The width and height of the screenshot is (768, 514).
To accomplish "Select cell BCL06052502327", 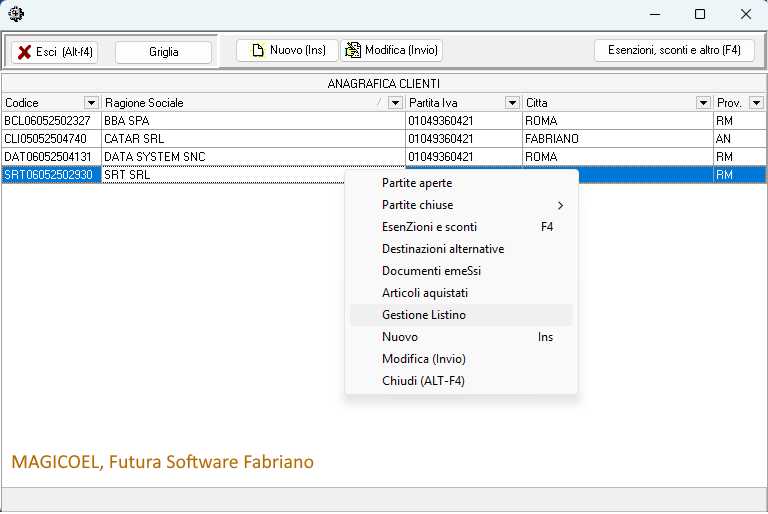I will [51, 121].
